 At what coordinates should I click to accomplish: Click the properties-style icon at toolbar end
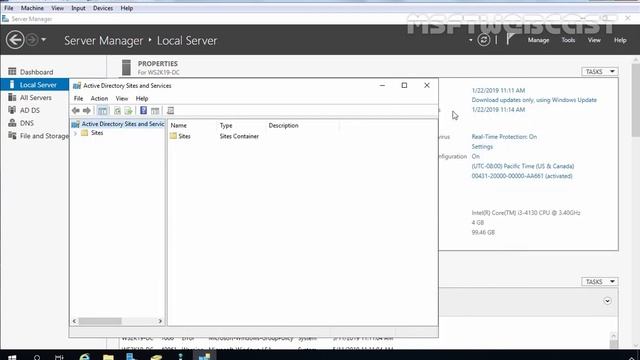click(x=170, y=111)
